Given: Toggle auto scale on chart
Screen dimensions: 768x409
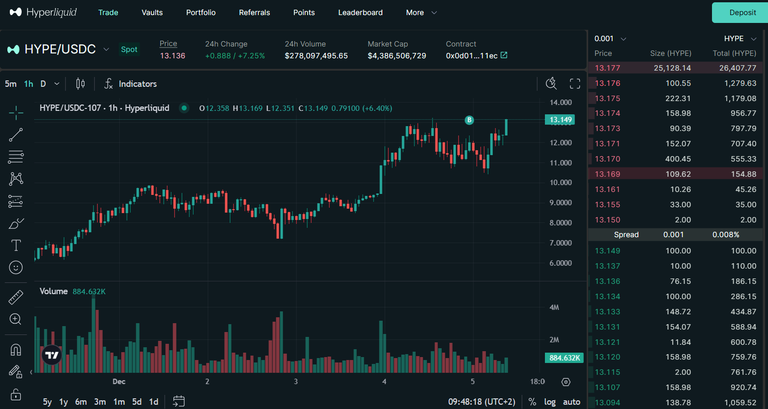Looking at the screenshot, I should [572, 402].
